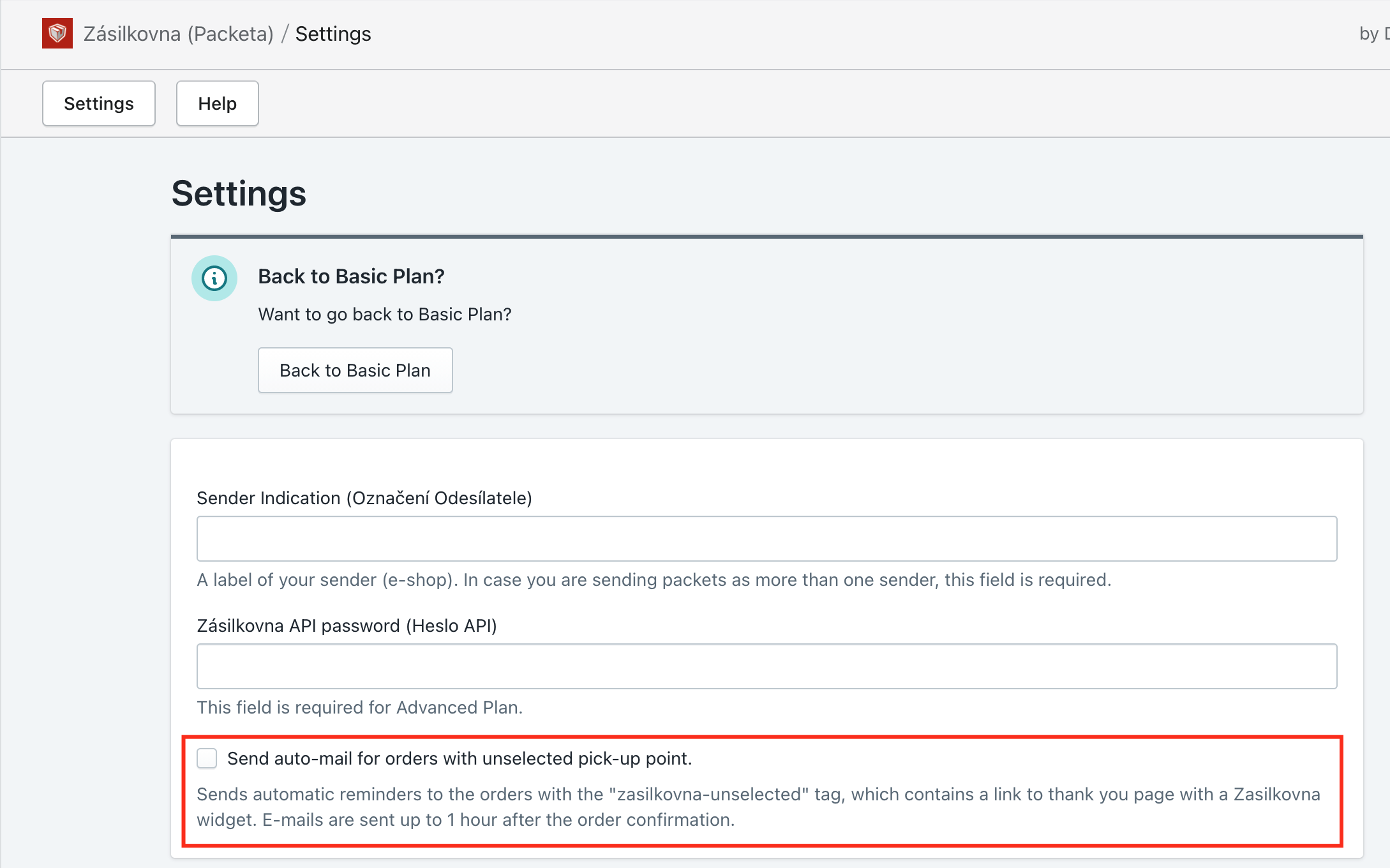Click the 'Back to Basic Plan?' heading

[x=351, y=276]
